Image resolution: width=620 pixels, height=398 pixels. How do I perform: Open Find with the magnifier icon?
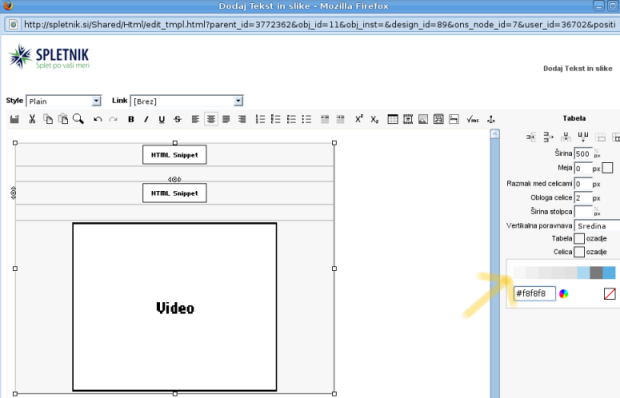[78, 119]
